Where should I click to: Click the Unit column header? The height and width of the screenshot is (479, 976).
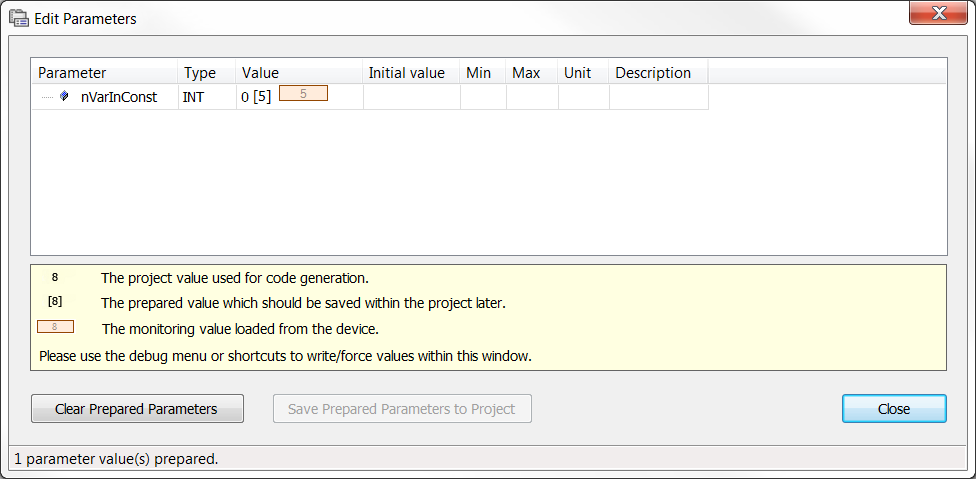[x=583, y=73]
